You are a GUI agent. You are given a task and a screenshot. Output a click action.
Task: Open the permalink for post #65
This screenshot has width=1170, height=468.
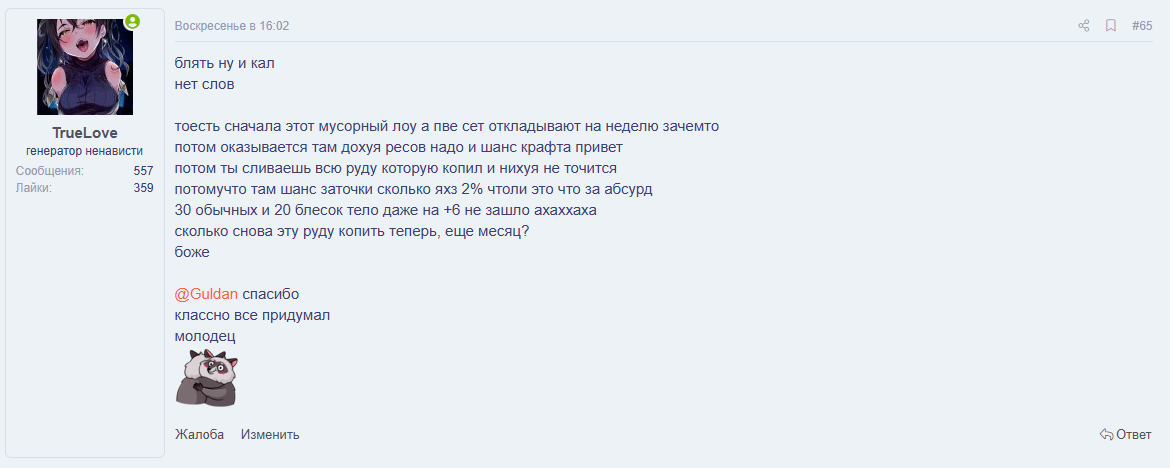point(1141,26)
